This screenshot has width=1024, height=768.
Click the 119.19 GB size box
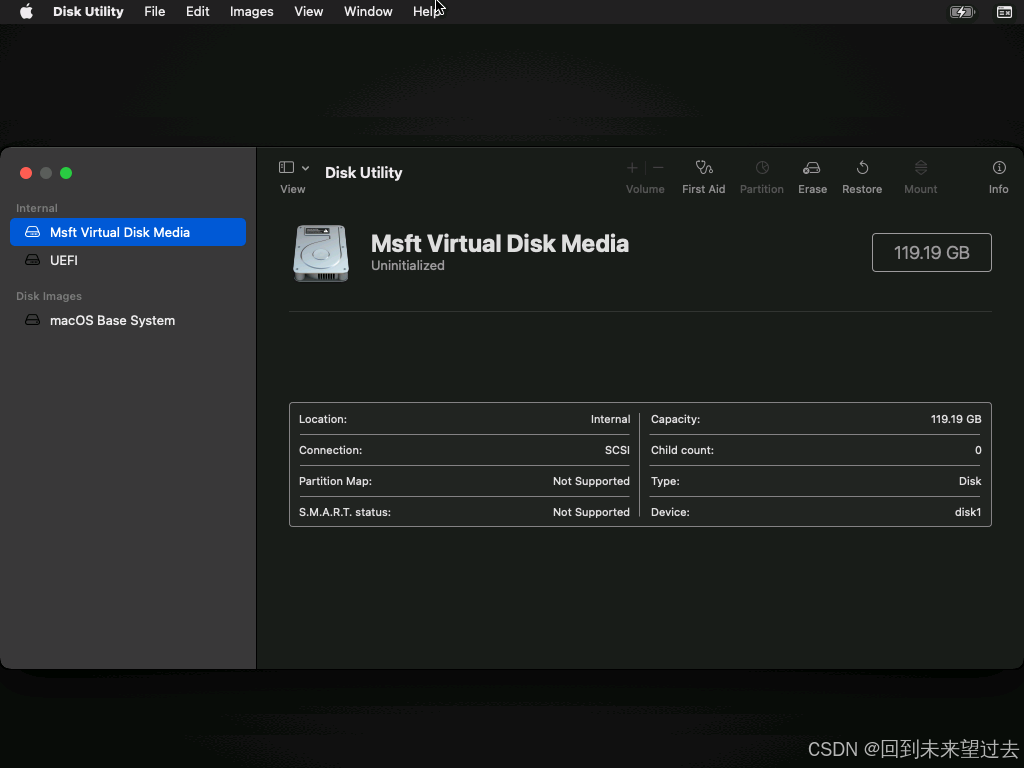pyautogui.click(x=931, y=253)
